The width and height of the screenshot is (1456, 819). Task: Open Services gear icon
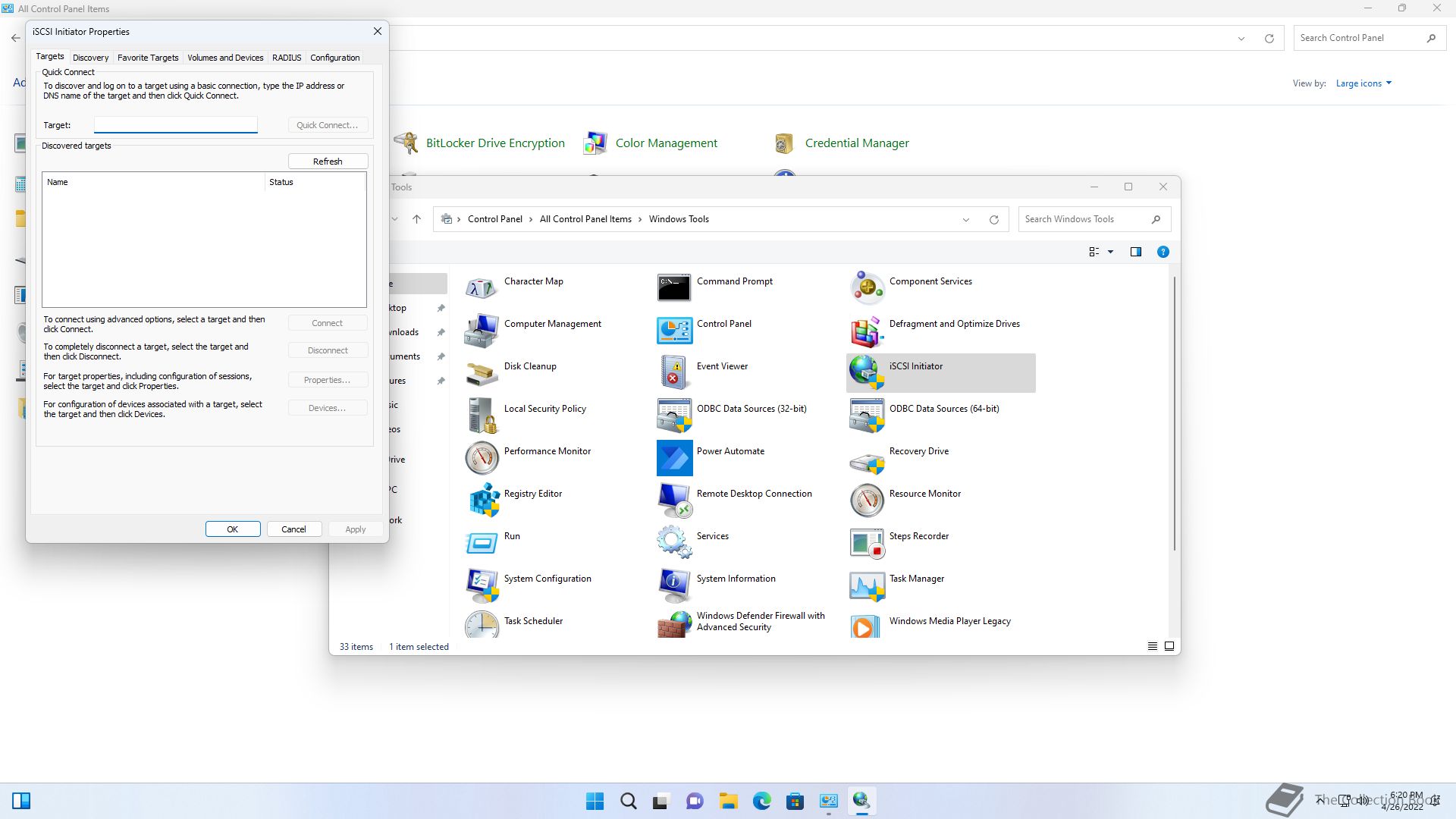674,542
